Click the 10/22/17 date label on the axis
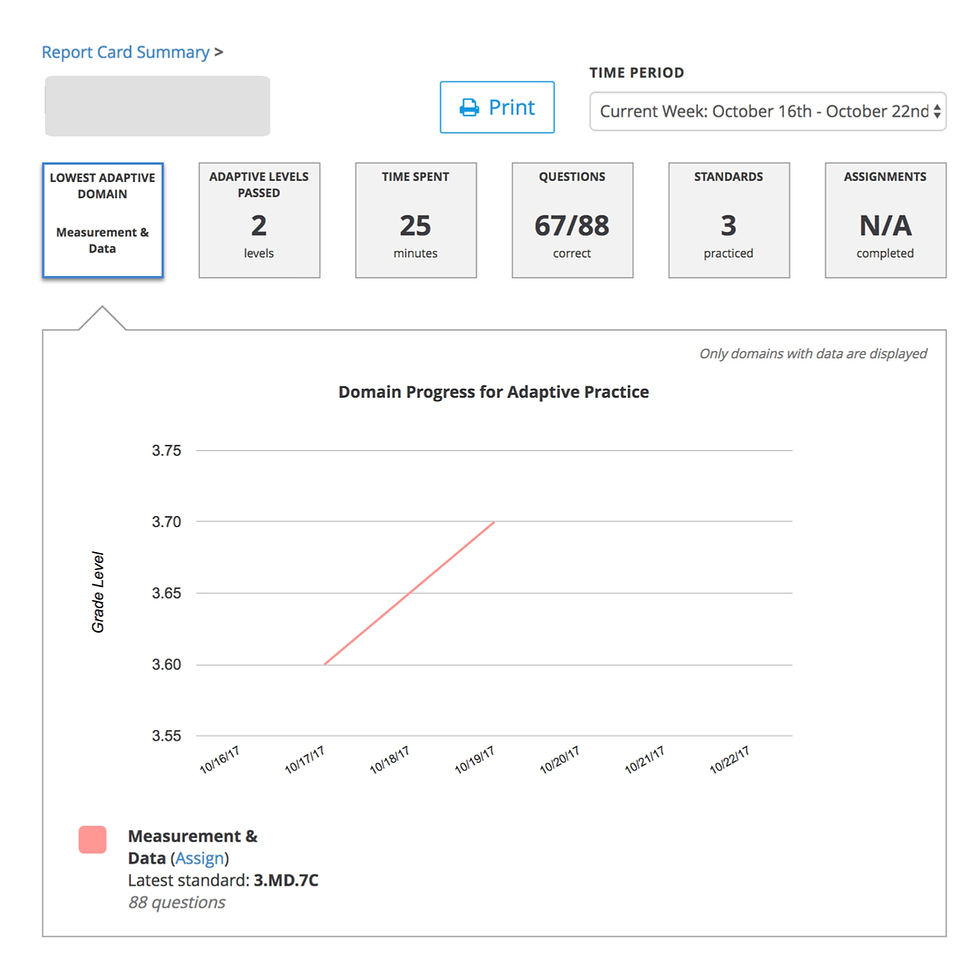Image resolution: width=980 pixels, height=980 pixels. (729, 759)
